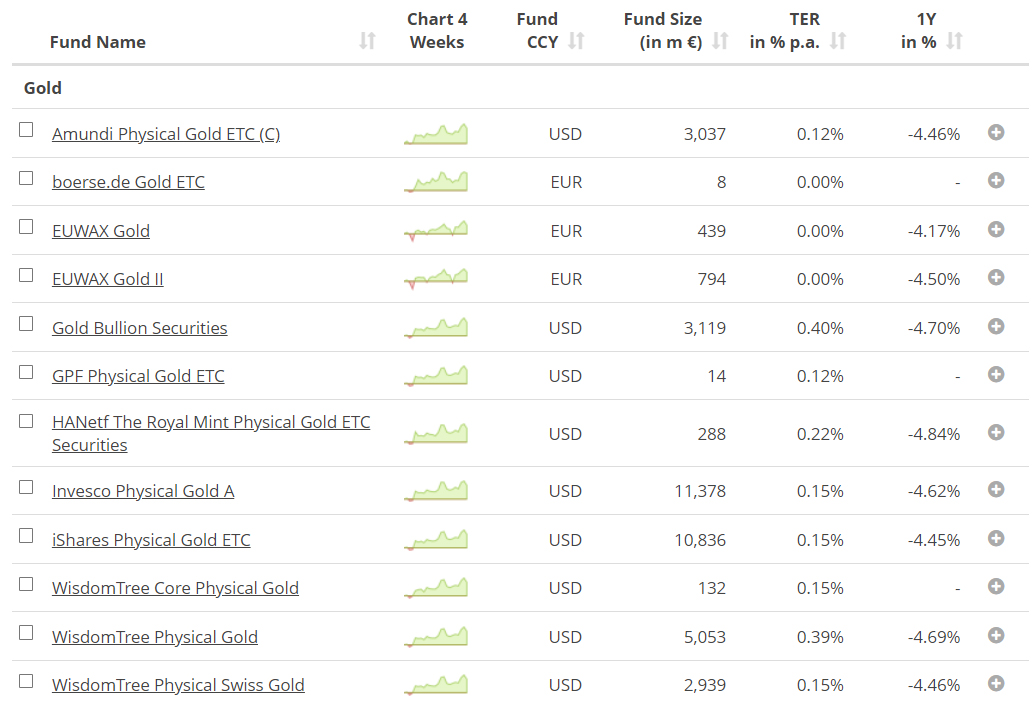Tick the EUWAX Gold checkbox
This screenshot has height=704, width=1035.
pos(26,227)
